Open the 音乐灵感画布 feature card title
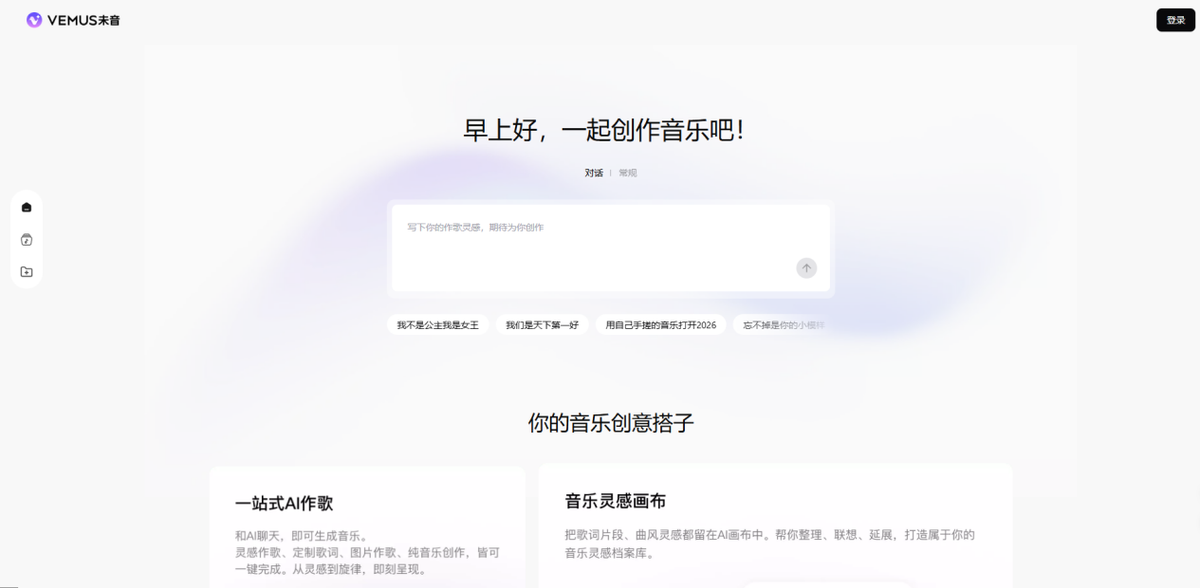The height and width of the screenshot is (588, 1200). pyautogui.click(x=615, y=501)
